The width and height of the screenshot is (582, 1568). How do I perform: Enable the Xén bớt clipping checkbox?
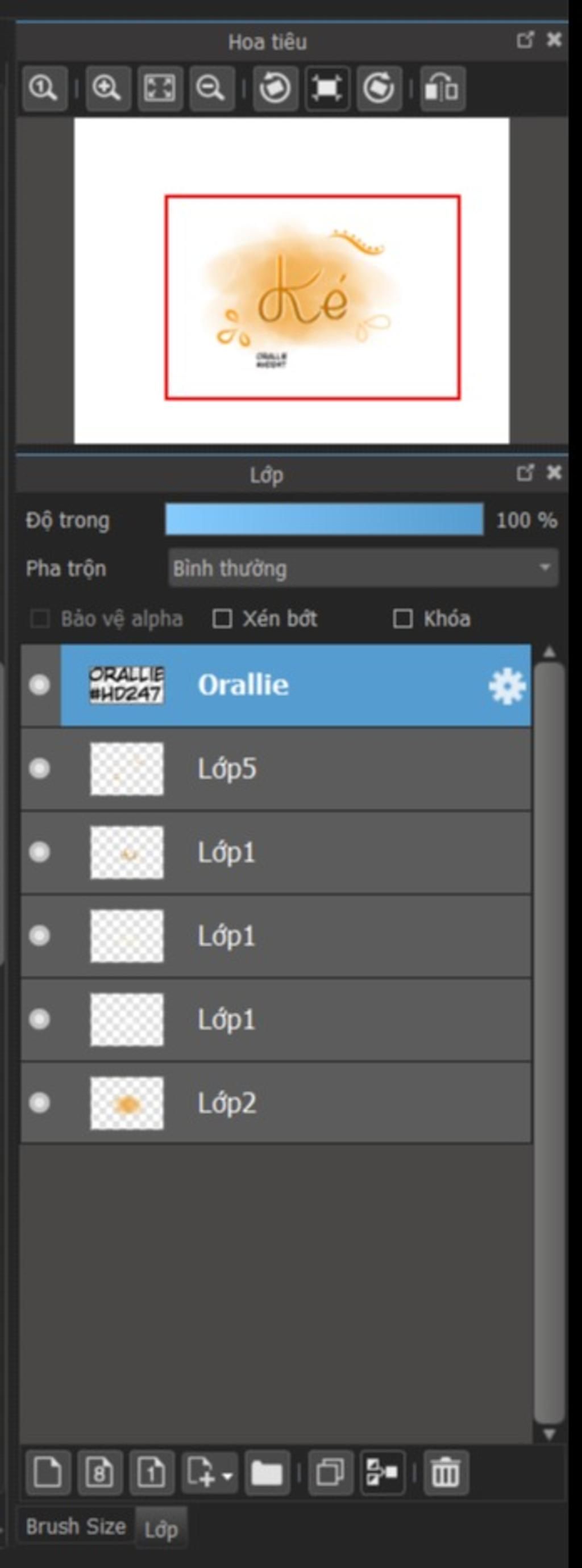[x=222, y=619]
